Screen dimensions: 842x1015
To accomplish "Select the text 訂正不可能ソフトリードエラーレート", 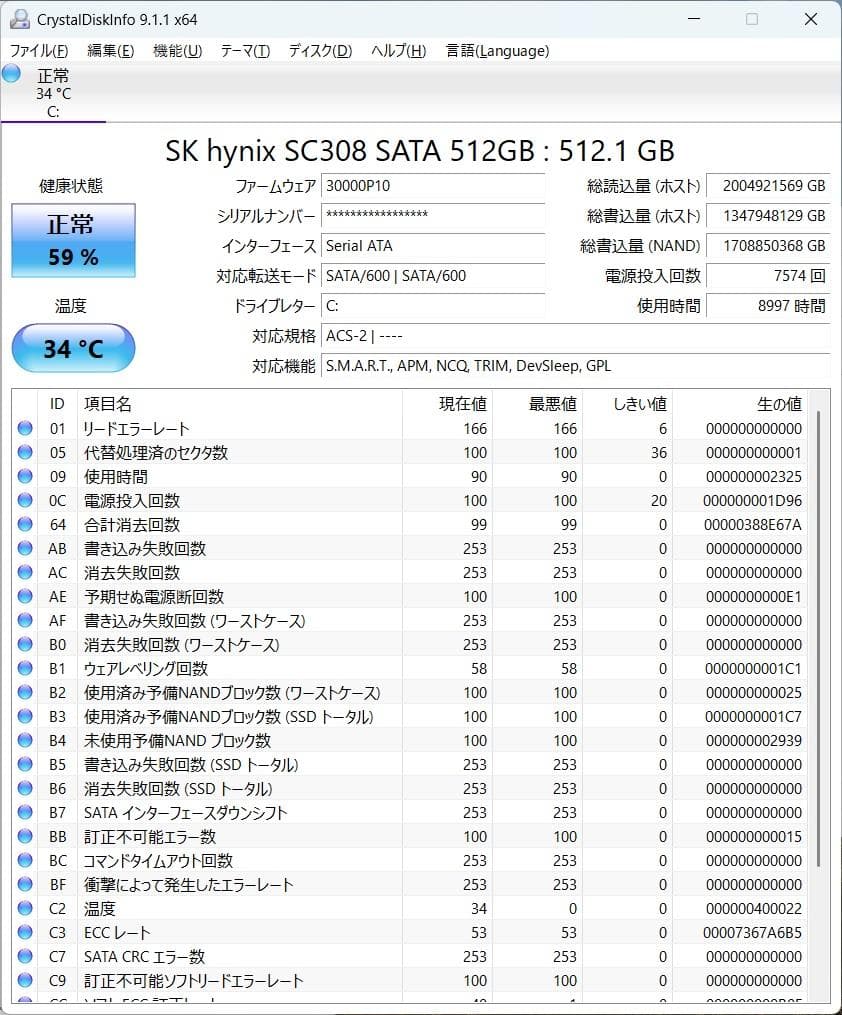I will [x=194, y=981].
